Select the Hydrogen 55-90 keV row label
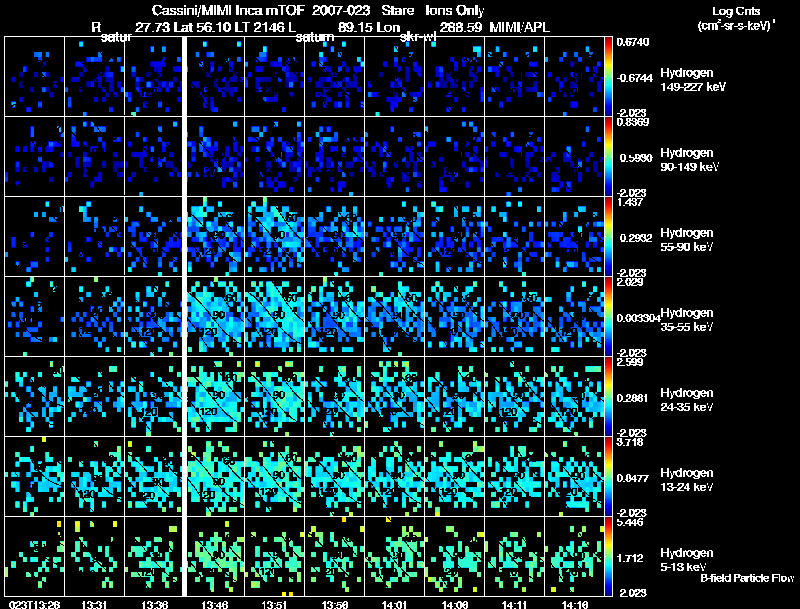 [x=687, y=240]
